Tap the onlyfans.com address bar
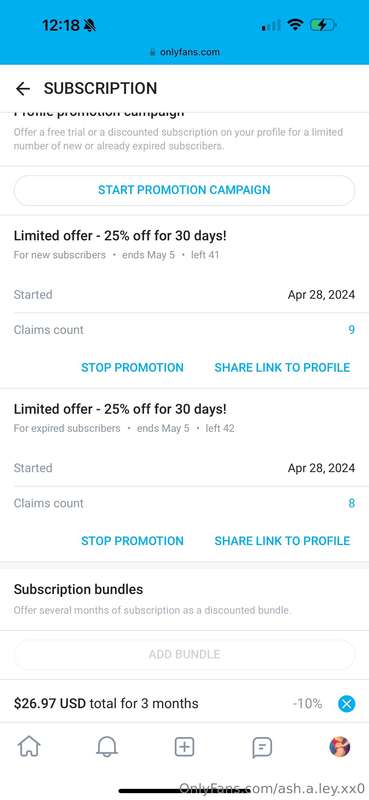The height and width of the screenshot is (800, 369). point(184,52)
